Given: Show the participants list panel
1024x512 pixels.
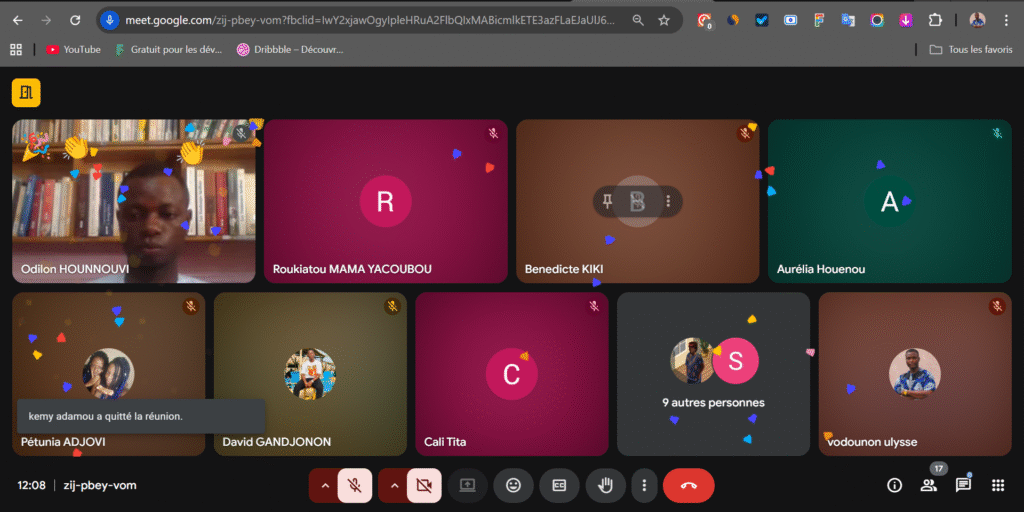Looking at the screenshot, I should coord(929,485).
